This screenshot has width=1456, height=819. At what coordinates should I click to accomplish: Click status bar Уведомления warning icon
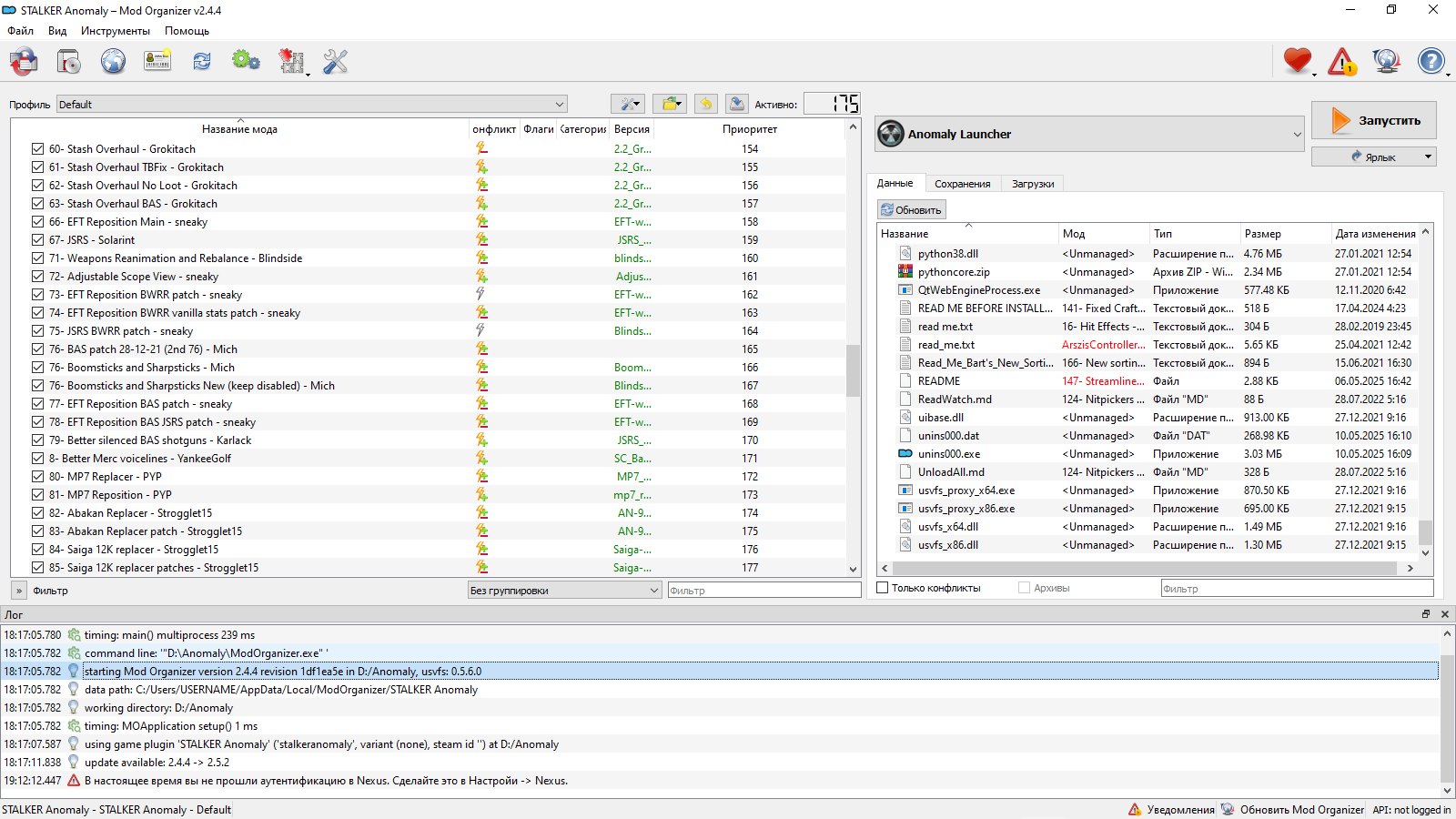[1135, 809]
